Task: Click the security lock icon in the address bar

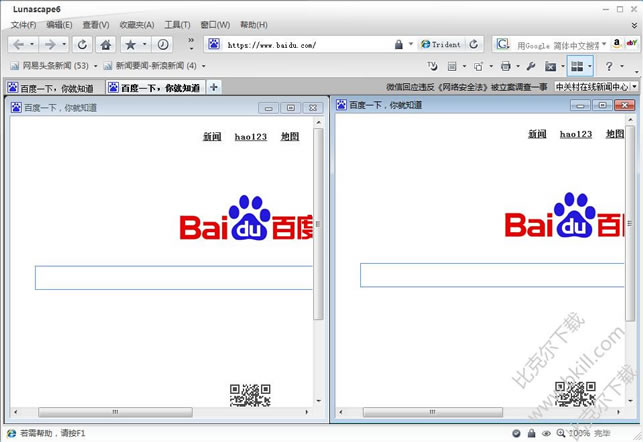Action: tap(399, 44)
